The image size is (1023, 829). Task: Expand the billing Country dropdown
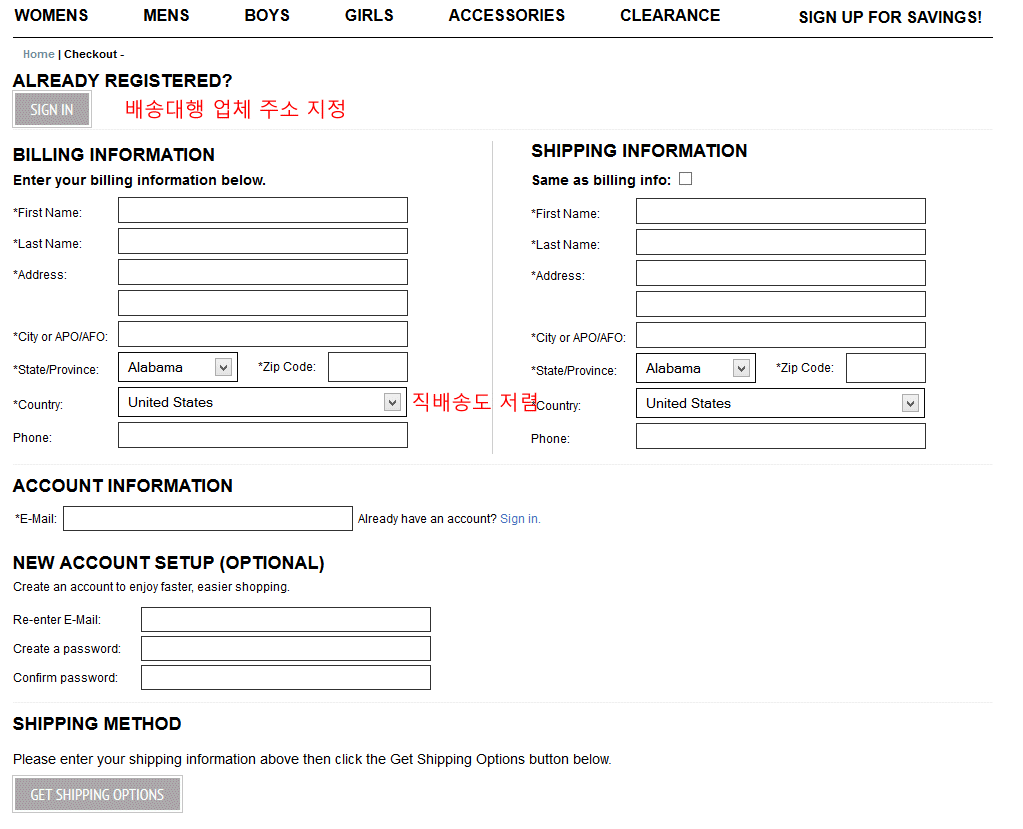[x=263, y=403]
